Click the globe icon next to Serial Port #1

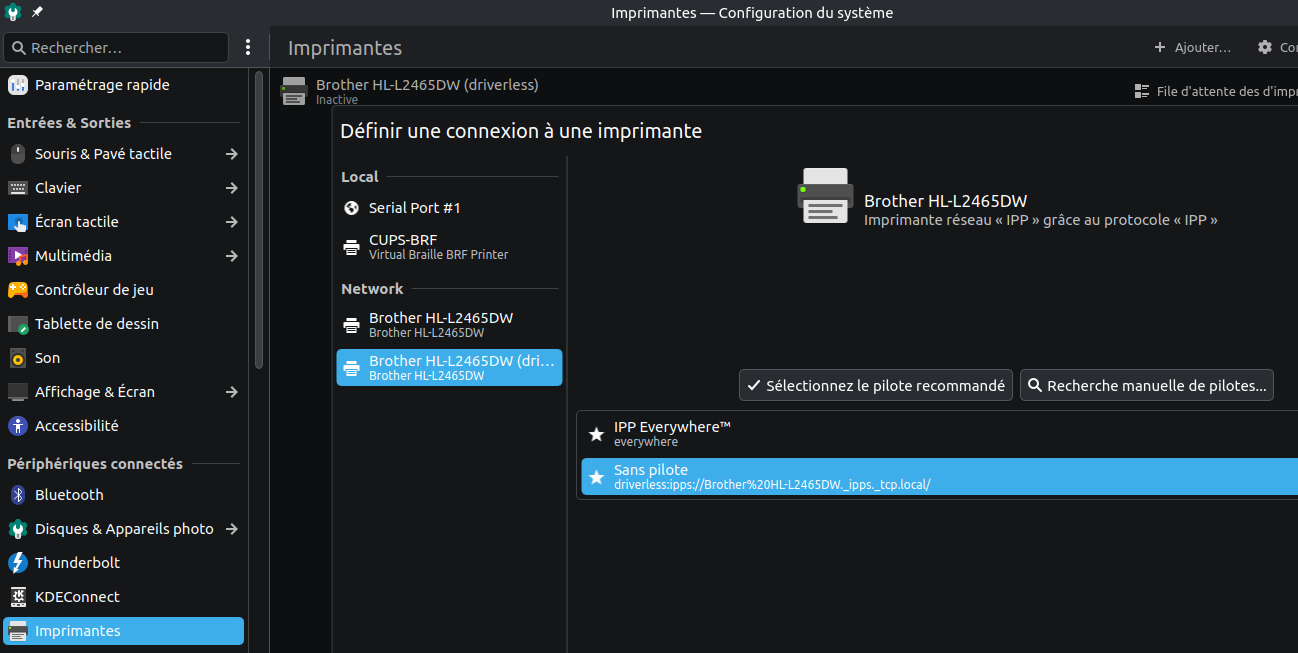(x=351, y=208)
